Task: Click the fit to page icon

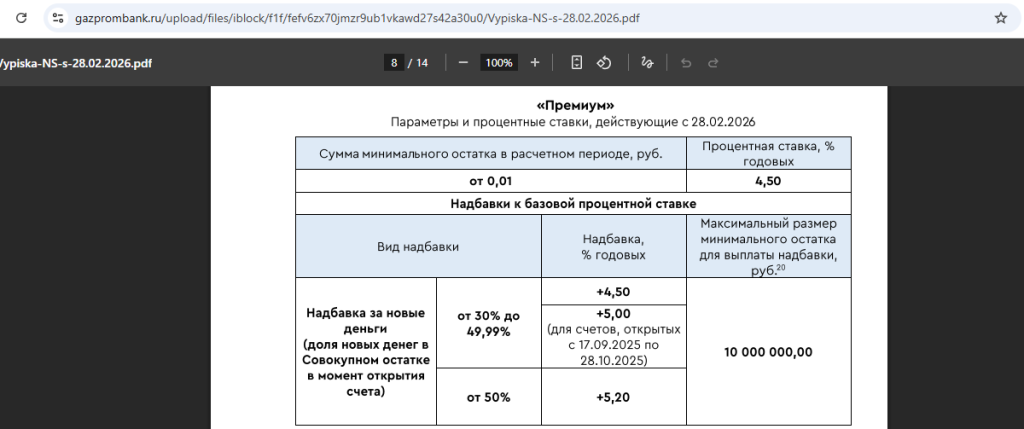Action: coord(577,62)
